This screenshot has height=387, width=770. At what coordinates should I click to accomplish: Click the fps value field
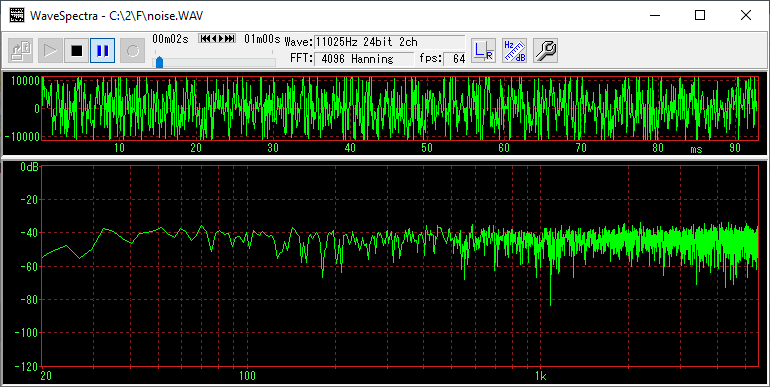point(455,59)
